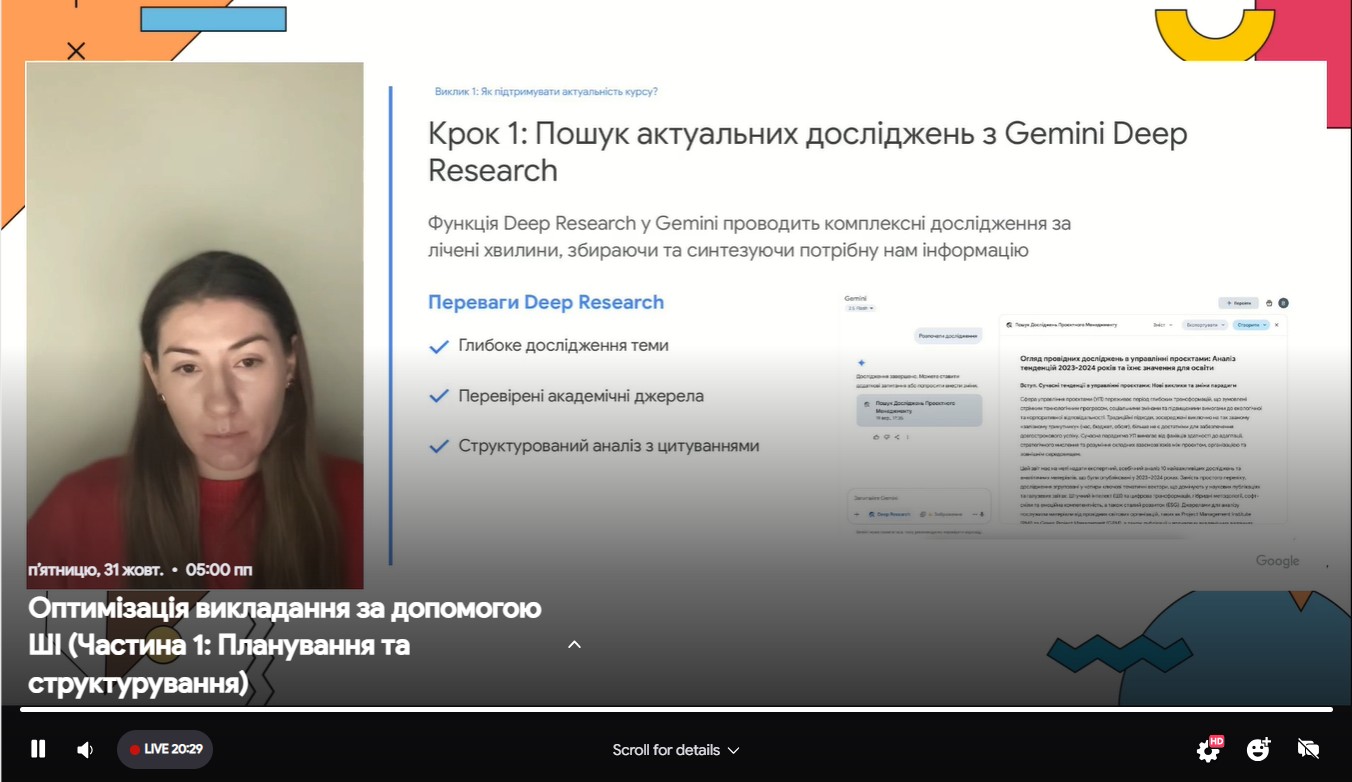Jump to live via the LIVE 20:29 badge
Image resolution: width=1352 pixels, height=782 pixels.
click(x=165, y=749)
